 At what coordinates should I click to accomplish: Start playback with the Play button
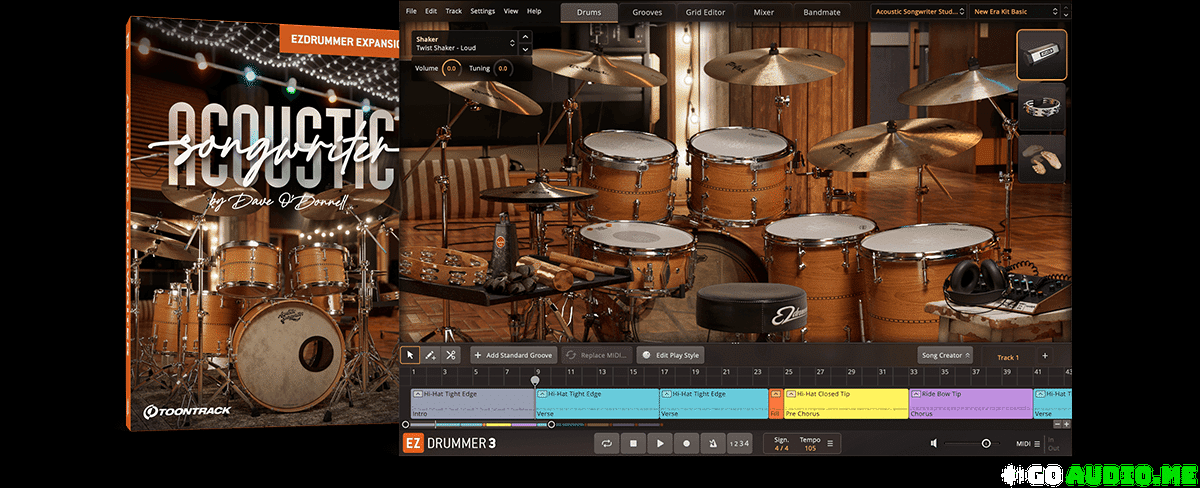pyautogui.click(x=660, y=443)
